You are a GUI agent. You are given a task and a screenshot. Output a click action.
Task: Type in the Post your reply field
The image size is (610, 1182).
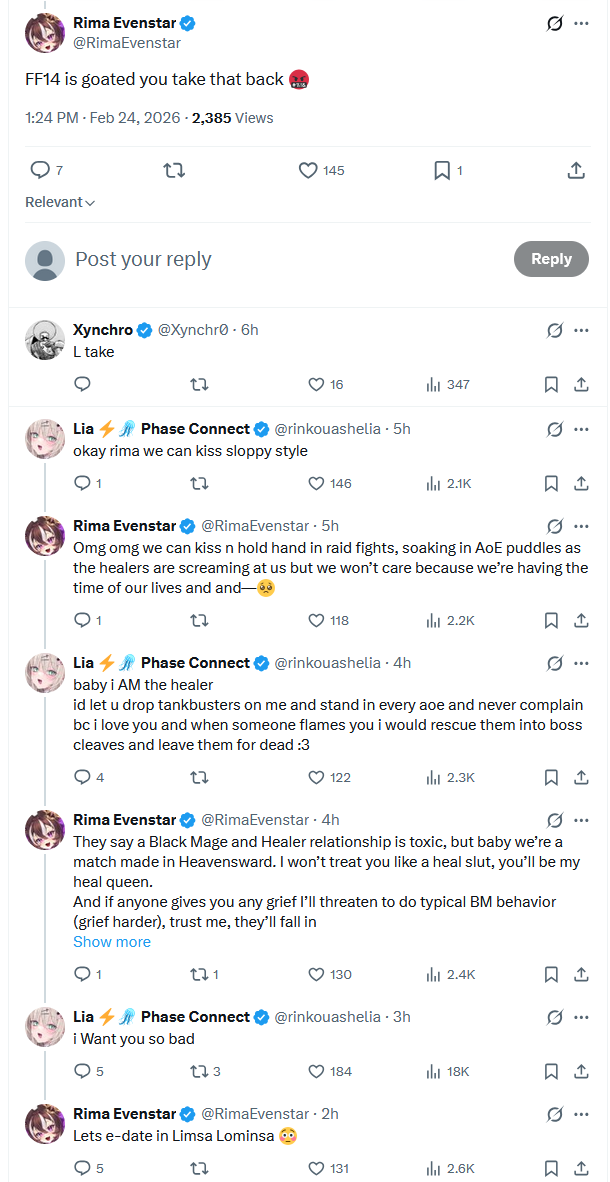pyautogui.click(x=280, y=260)
